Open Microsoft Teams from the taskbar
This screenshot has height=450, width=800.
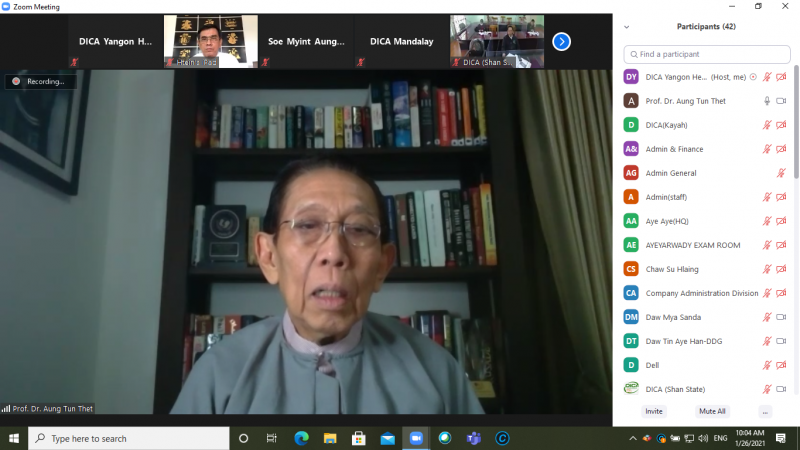click(474, 438)
